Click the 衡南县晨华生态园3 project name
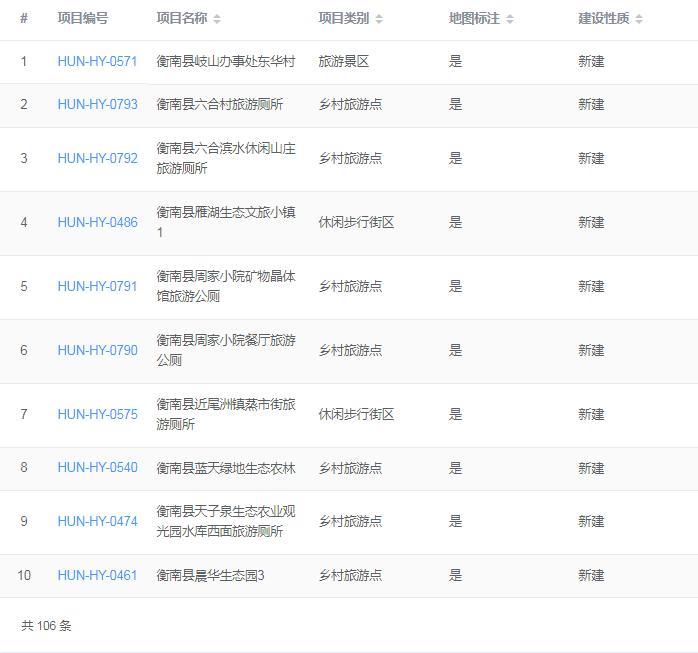 [210, 575]
